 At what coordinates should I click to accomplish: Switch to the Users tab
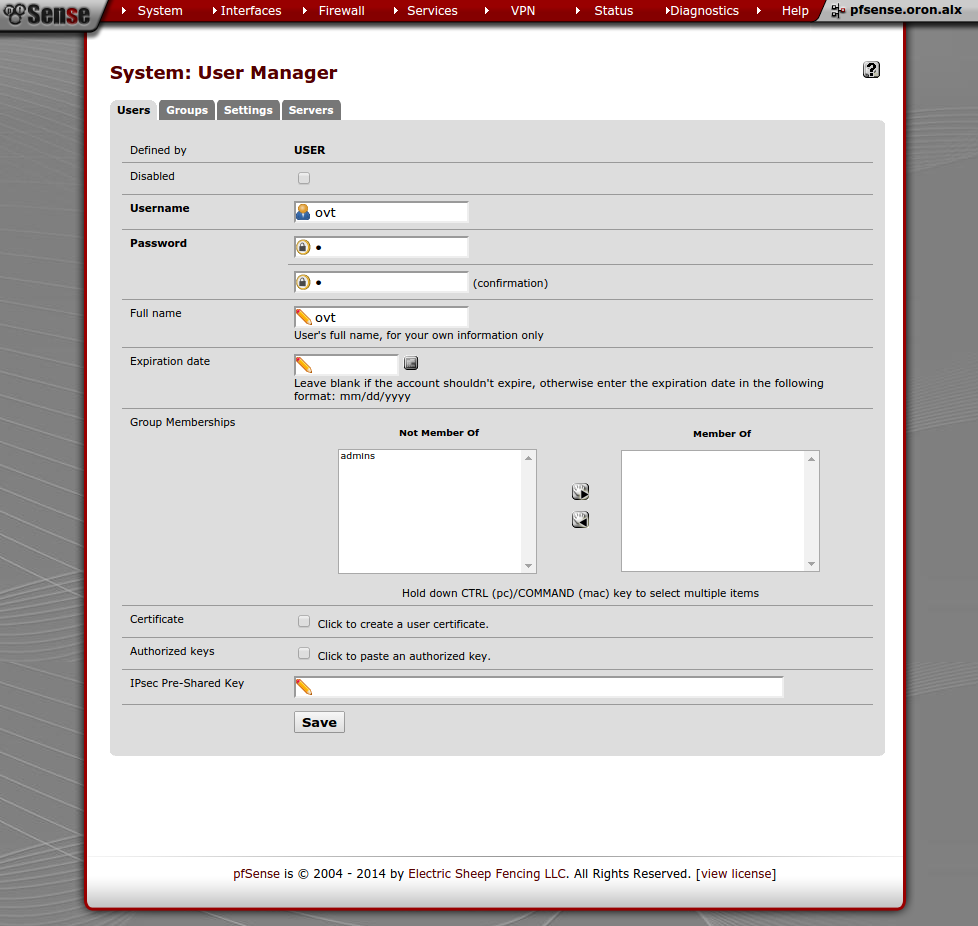coord(133,110)
